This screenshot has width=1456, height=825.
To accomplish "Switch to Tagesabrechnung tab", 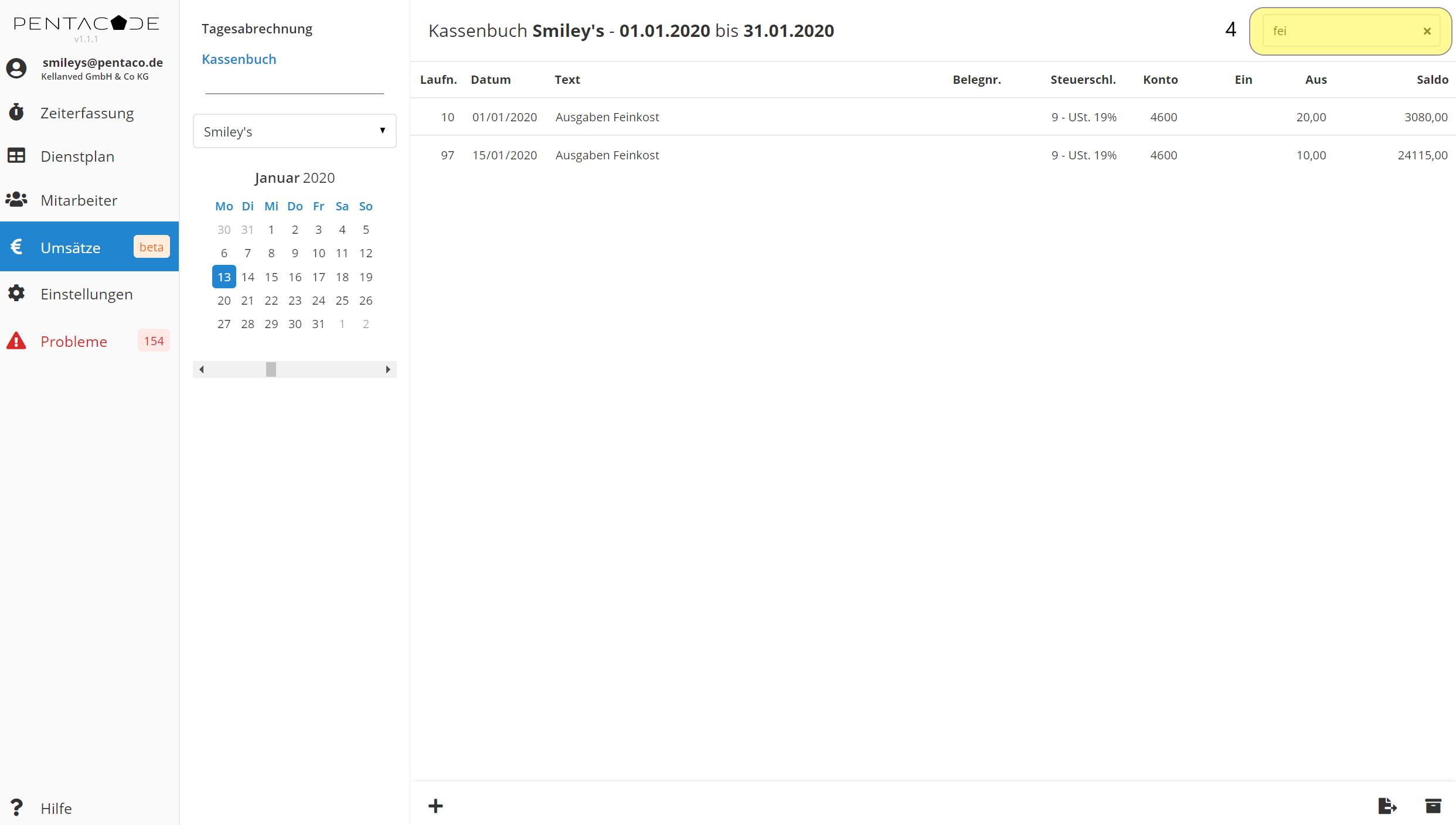I will 257,29.
